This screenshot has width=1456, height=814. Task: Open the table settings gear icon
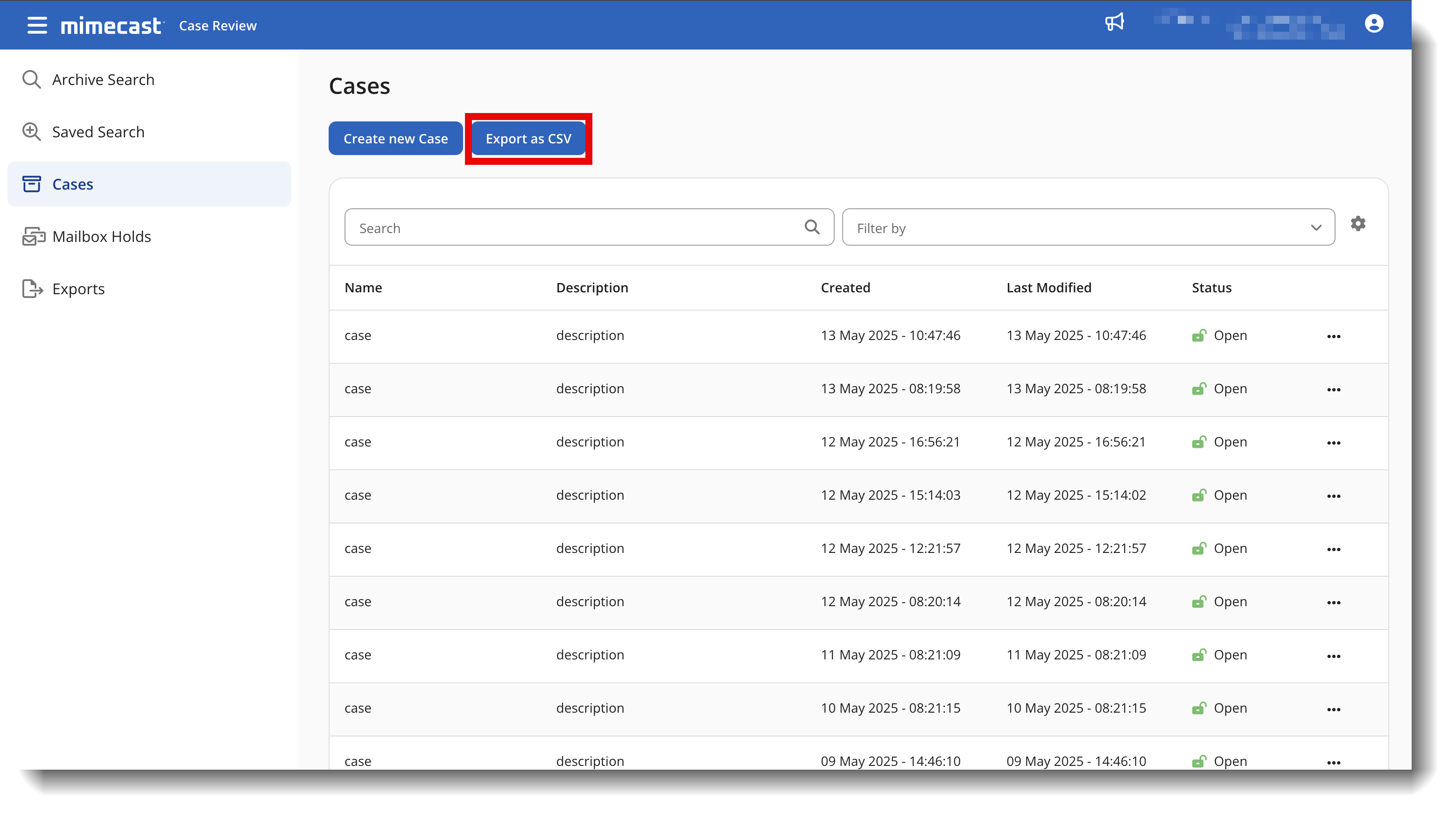point(1358,224)
